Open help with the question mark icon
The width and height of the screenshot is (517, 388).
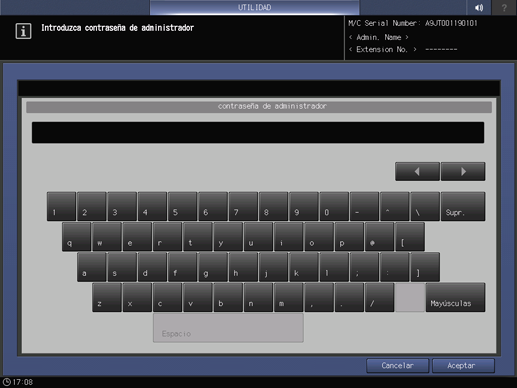(x=504, y=7)
